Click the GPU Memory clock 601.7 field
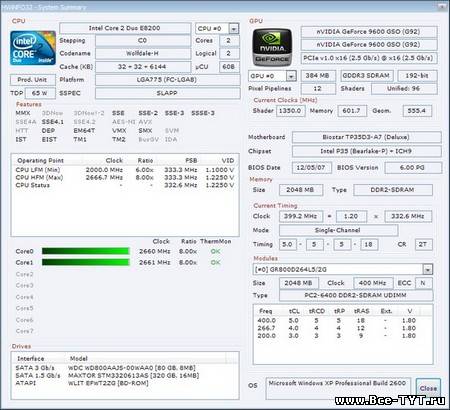Screen dimensions: 450x410 pyautogui.click(x=352, y=111)
